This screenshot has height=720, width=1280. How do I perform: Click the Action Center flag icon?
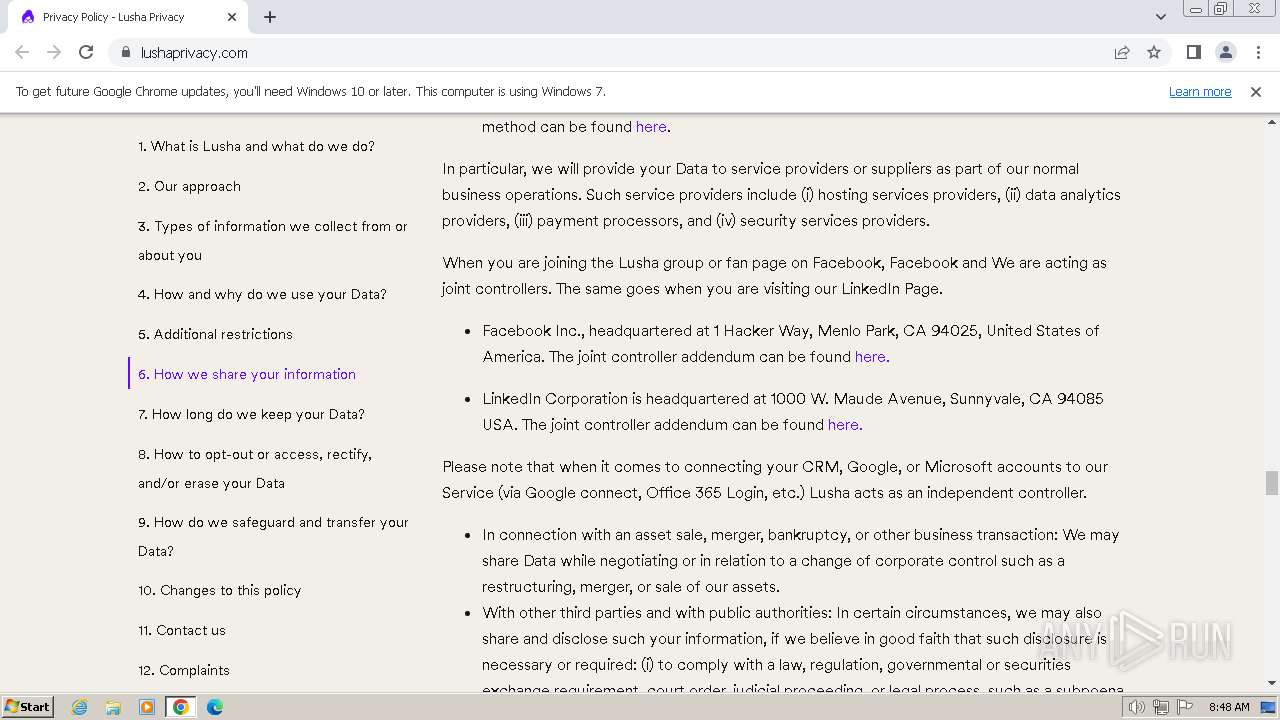[1185, 707]
